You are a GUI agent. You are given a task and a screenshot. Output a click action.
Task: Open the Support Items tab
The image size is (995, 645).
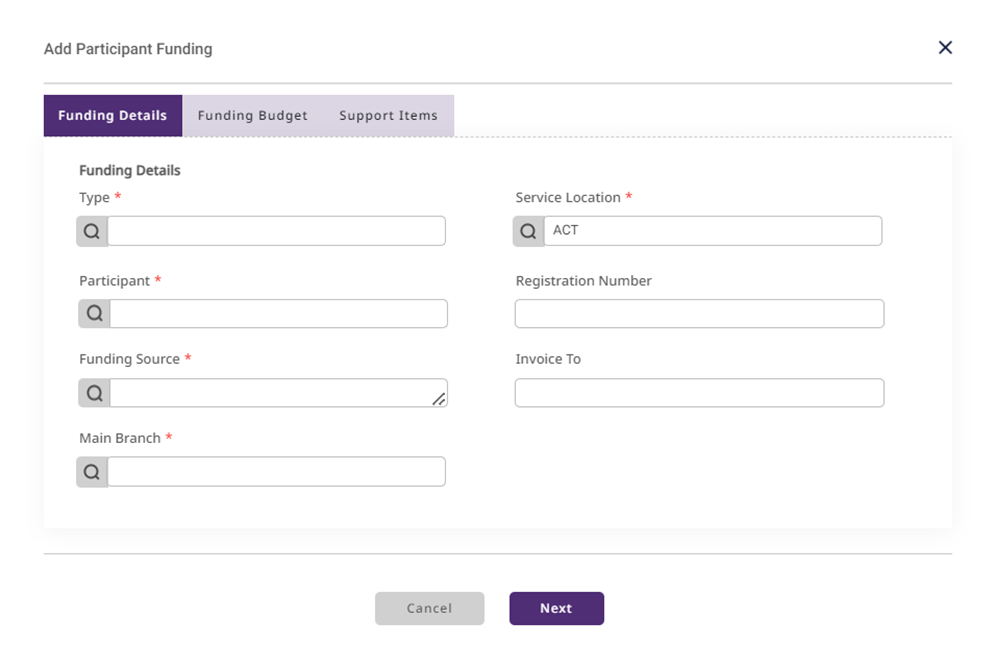point(388,116)
